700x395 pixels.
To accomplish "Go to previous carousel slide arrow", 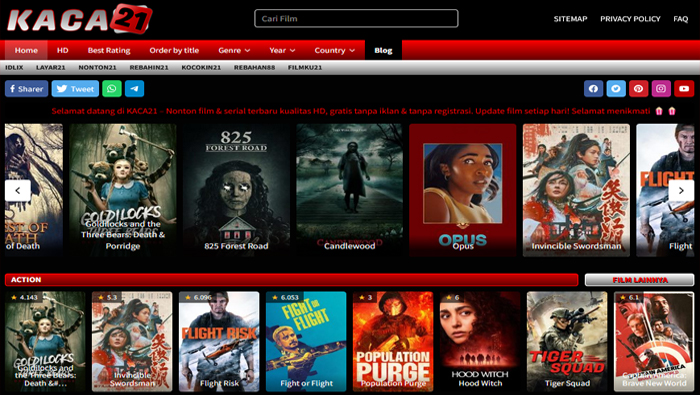I will tap(18, 191).
